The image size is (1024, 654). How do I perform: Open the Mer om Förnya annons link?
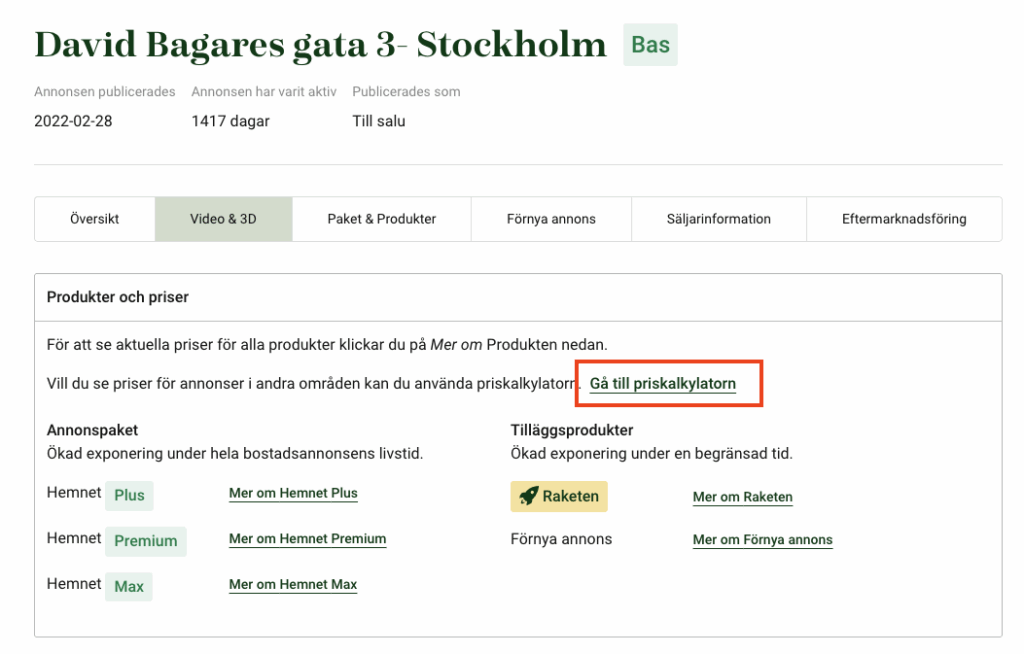pyautogui.click(x=762, y=540)
